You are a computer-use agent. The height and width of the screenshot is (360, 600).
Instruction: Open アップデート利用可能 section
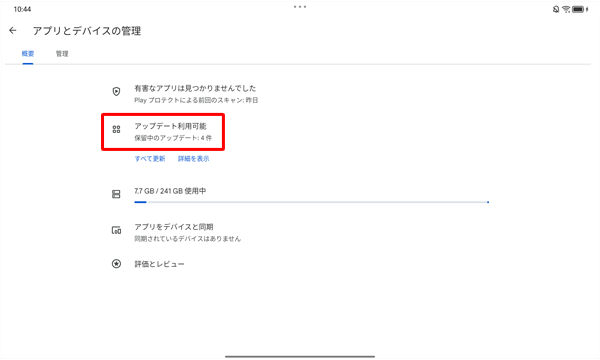tap(170, 126)
